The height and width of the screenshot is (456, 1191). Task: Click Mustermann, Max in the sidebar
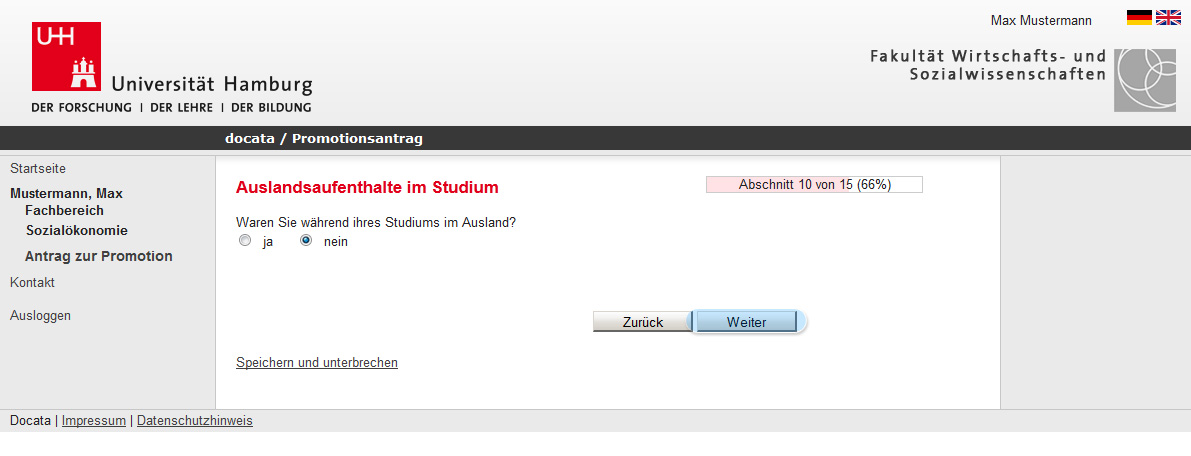(66, 194)
